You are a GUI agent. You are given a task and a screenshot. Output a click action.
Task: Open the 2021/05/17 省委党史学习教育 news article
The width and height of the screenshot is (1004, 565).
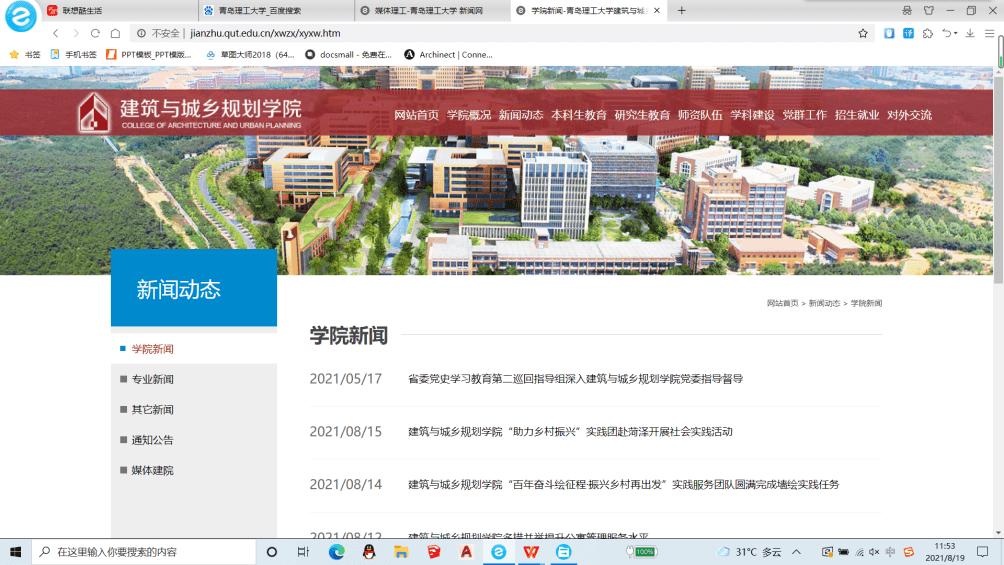pyautogui.click(x=575, y=379)
